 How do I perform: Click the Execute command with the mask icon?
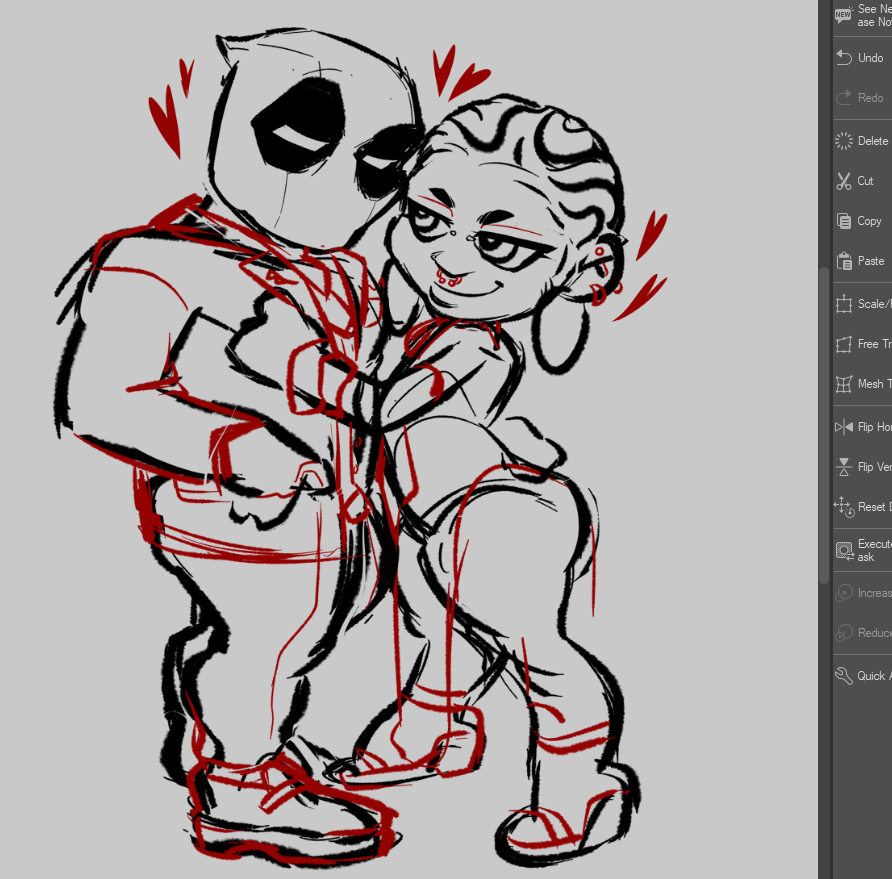click(x=844, y=550)
